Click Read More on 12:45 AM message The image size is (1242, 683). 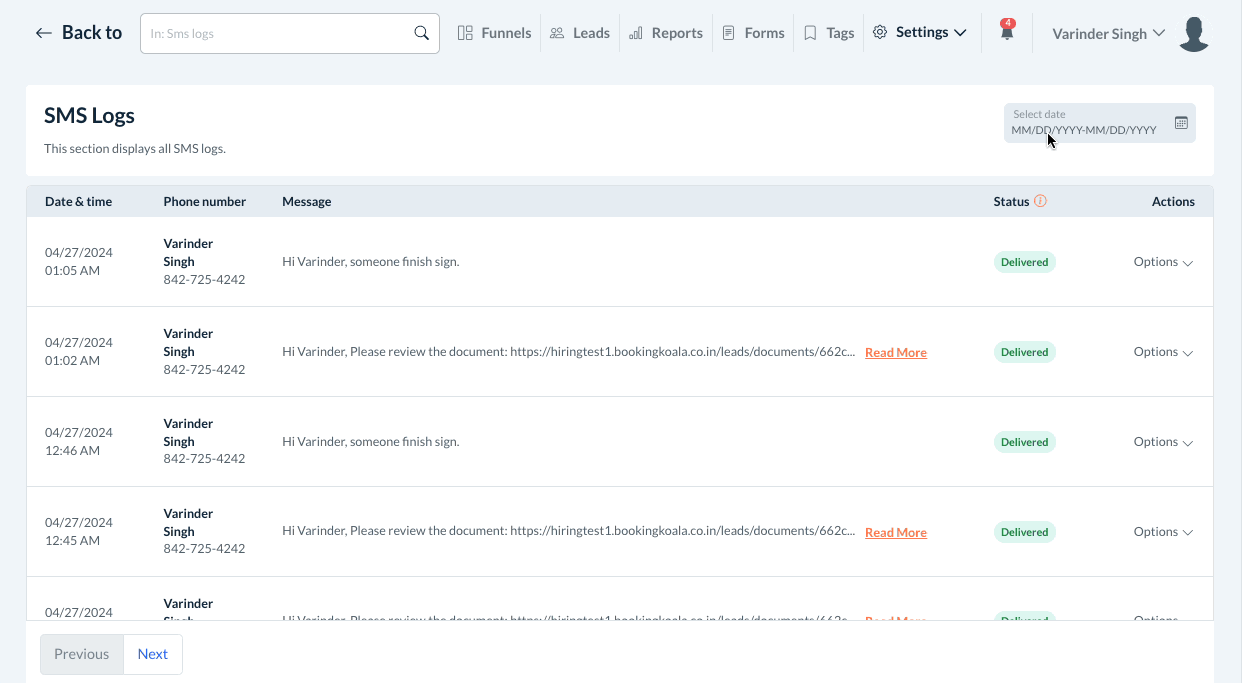[x=895, y=533]
